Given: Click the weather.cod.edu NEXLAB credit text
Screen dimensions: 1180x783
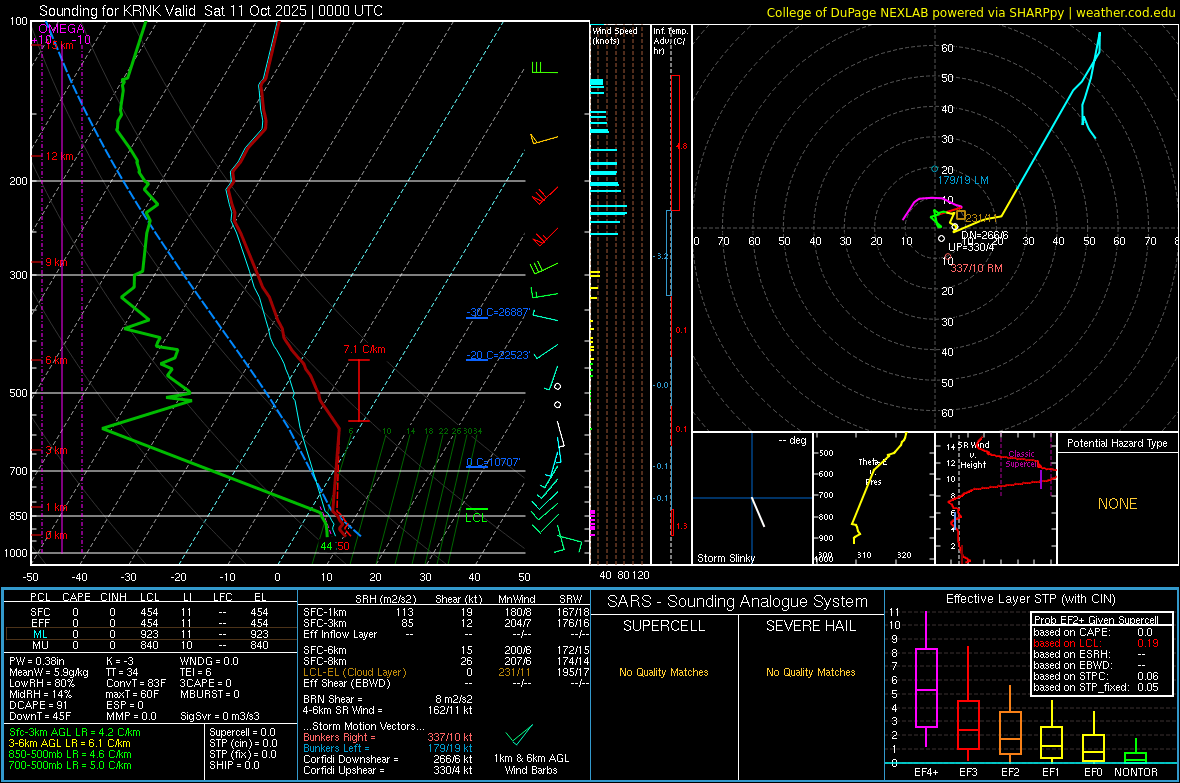Looking at the screenshot, I should point(970,12).
